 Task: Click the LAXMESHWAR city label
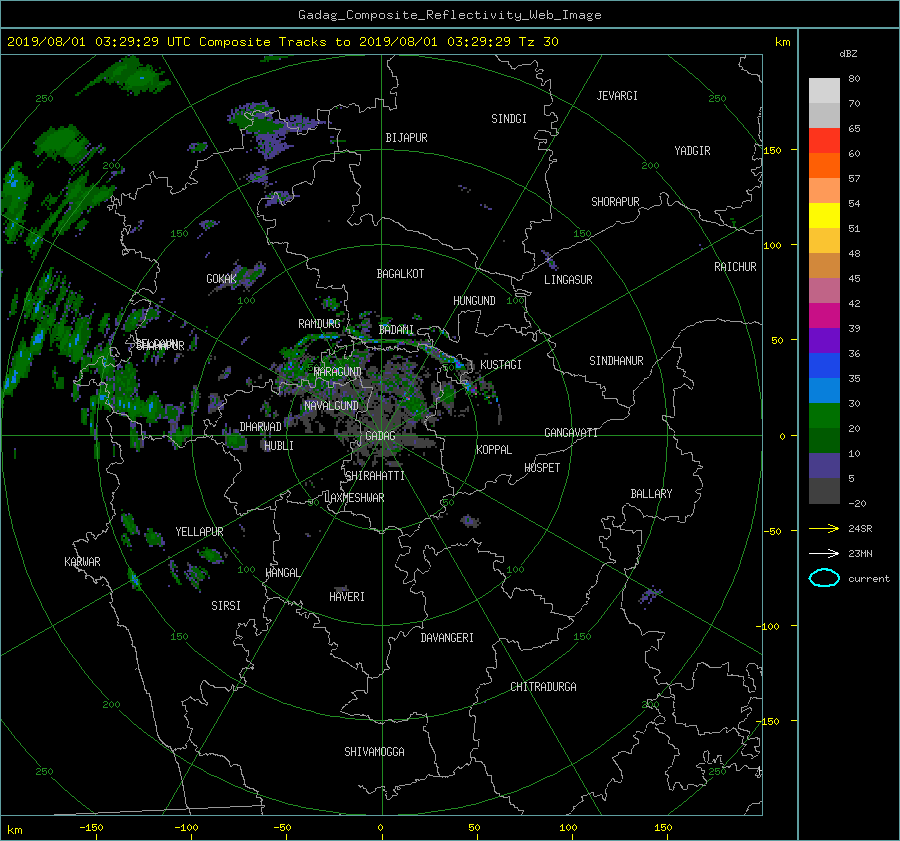click(x=354, y=498)
